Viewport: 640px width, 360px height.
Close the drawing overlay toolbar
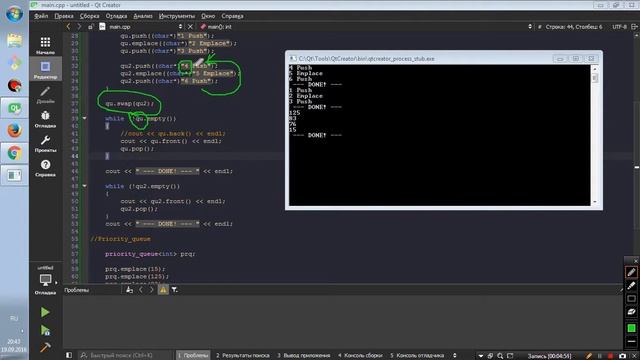point(636,261)
